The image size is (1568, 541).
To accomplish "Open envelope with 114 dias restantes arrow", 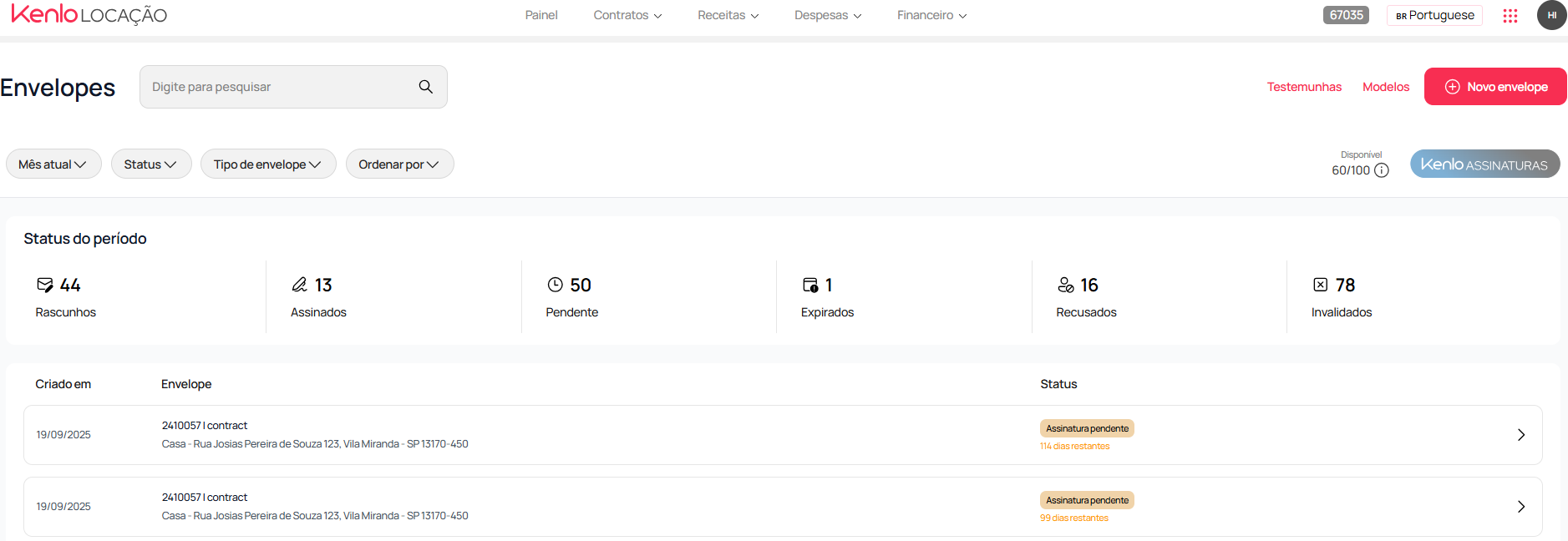I will click(x=1520, y=435).
